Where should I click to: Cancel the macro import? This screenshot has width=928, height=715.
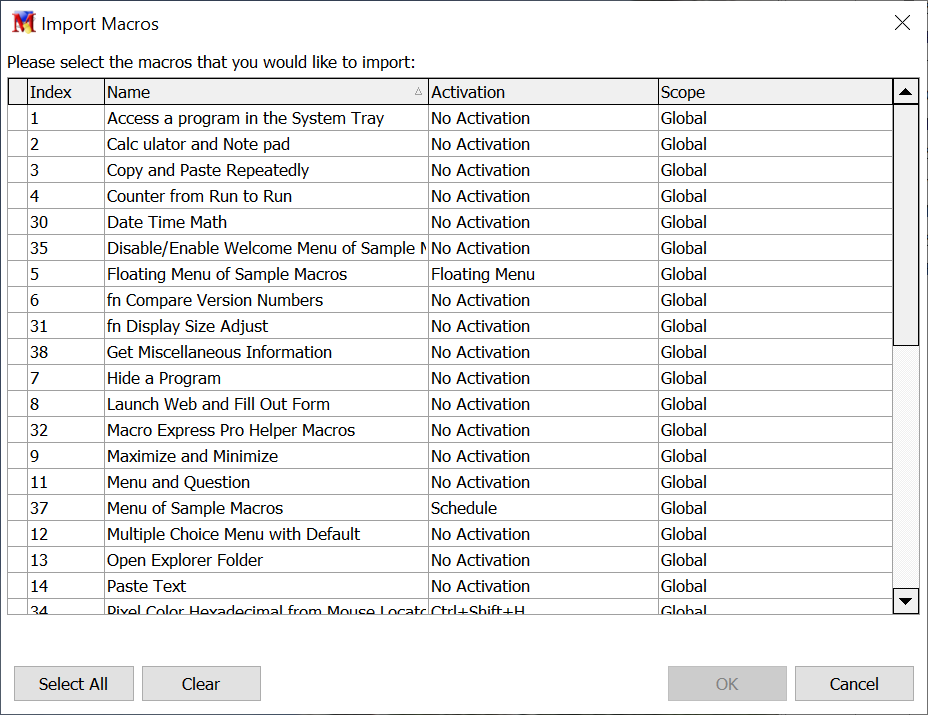tap(854, 684)
